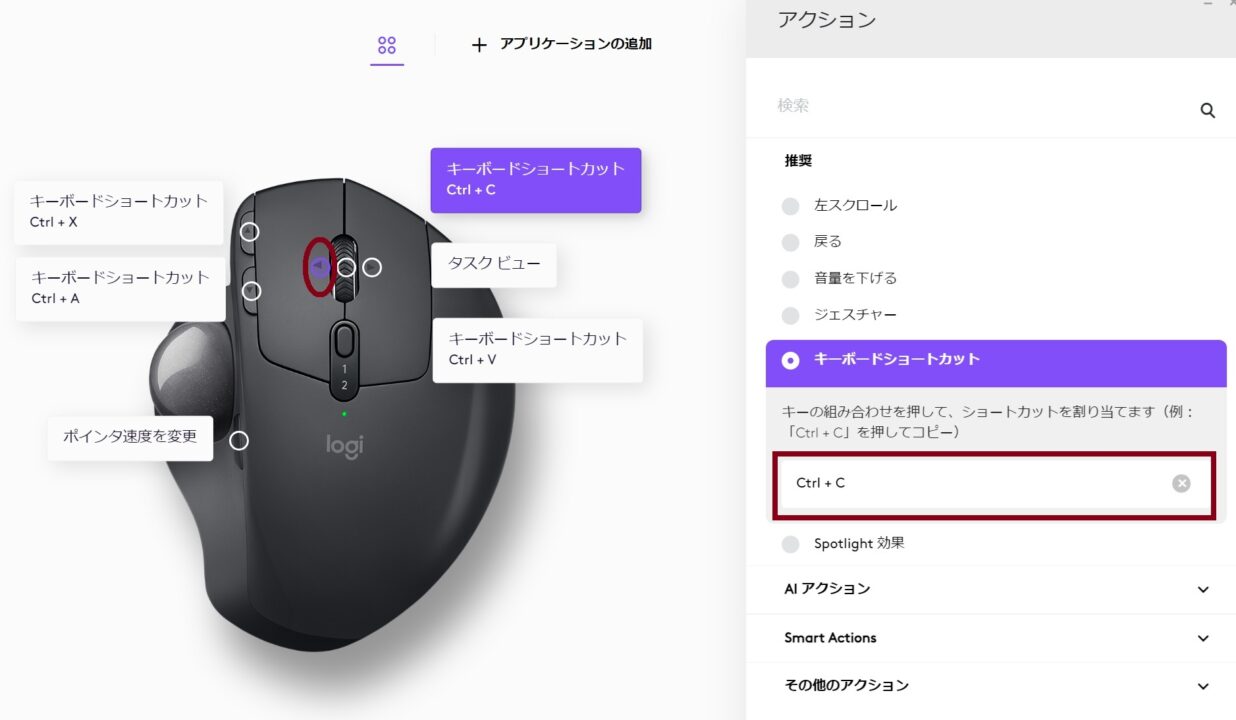Expand the その他のアクション section

coord(996,686)
